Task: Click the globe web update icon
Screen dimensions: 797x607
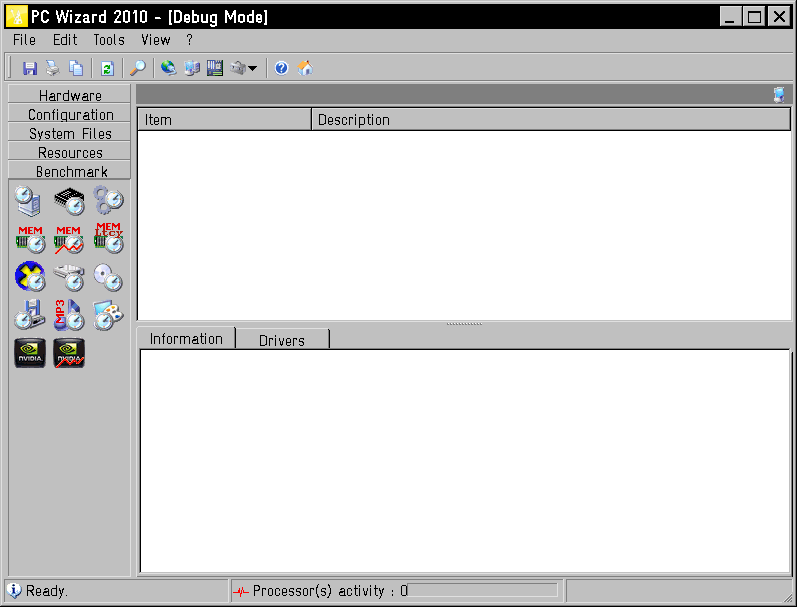Action: pos(168,68)
